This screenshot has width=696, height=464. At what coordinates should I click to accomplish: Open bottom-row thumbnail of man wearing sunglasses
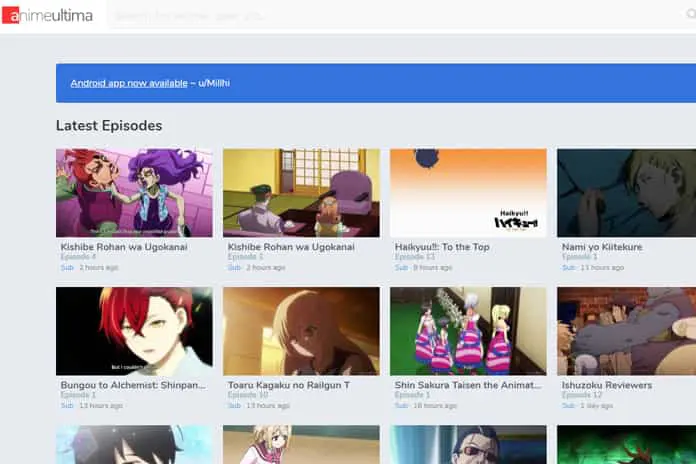(468, 444)
